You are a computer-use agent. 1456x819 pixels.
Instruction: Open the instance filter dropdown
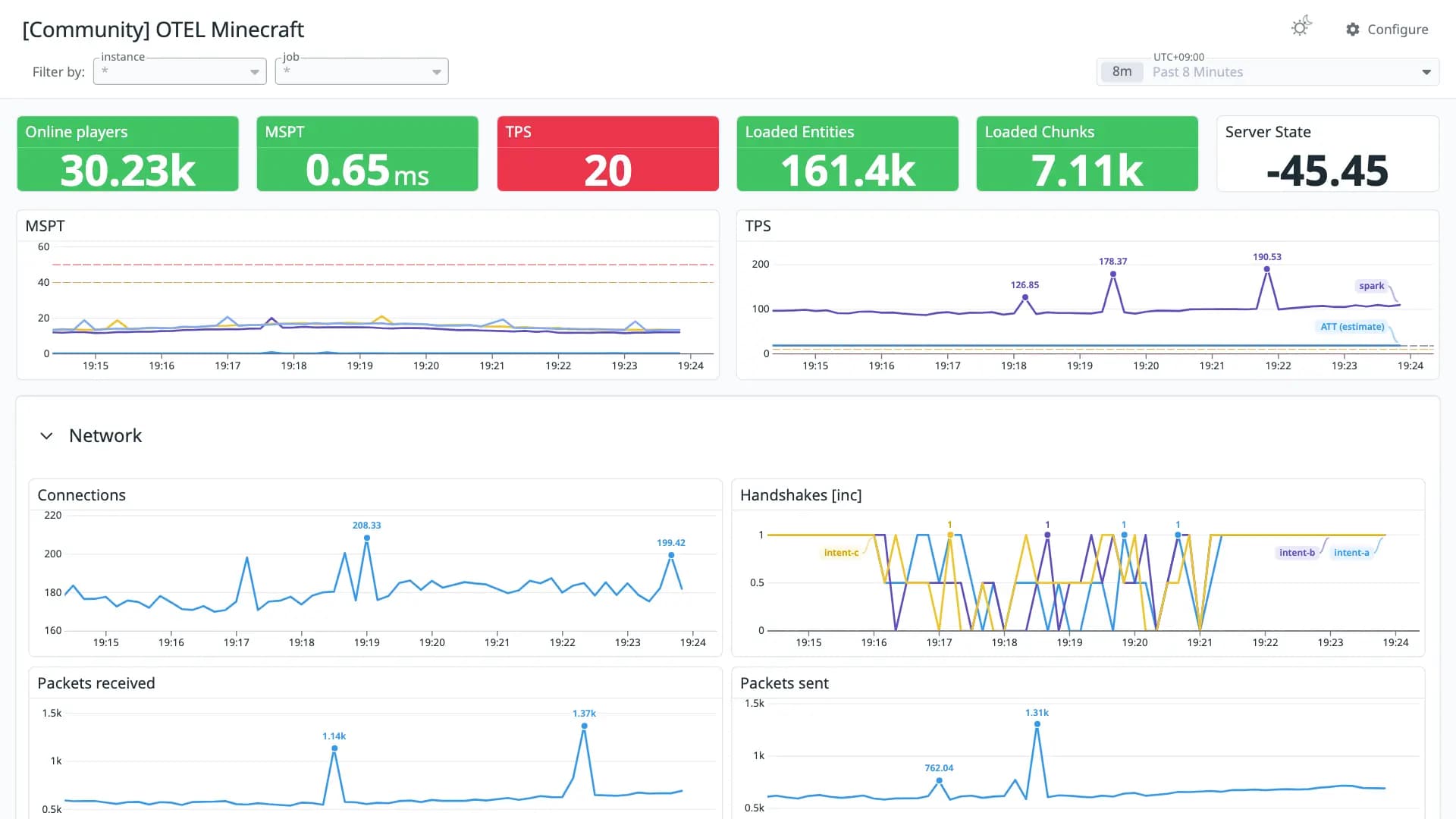(180, 71)
